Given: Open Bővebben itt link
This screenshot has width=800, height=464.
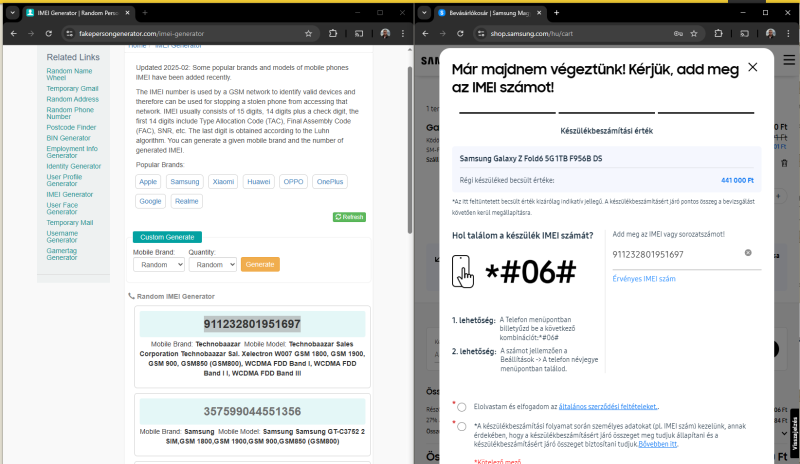Looking at the screenshot, I should 658,444.
